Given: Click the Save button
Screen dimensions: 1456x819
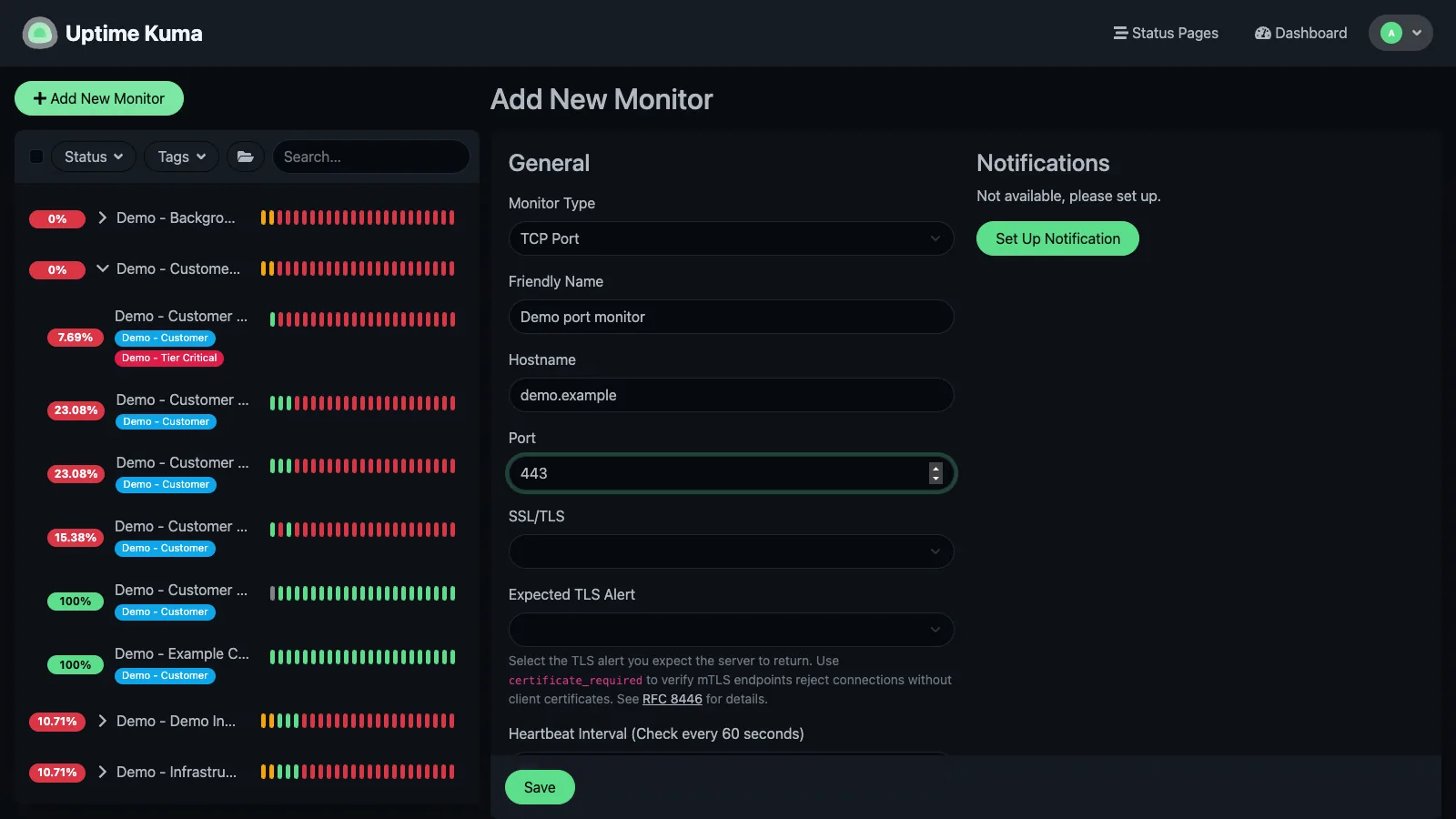Looking at the screenshot, I should click(540, 787).
